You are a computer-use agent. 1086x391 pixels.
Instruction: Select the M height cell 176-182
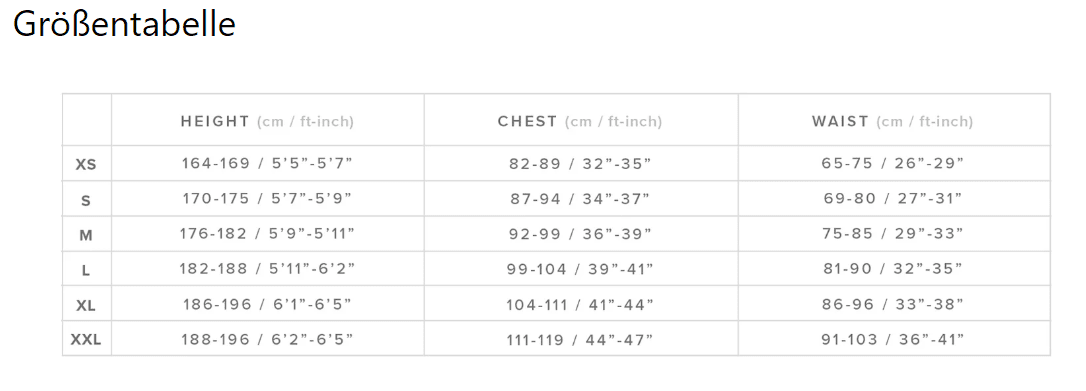(267, 234)
